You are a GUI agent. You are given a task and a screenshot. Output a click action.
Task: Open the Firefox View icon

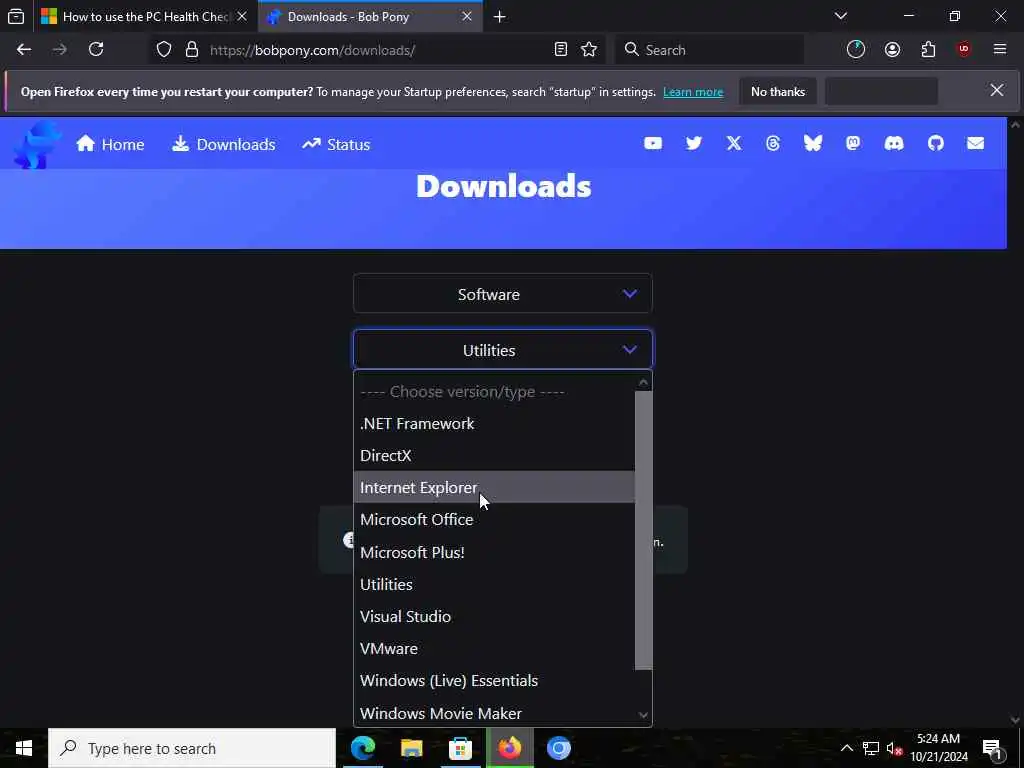16,17
